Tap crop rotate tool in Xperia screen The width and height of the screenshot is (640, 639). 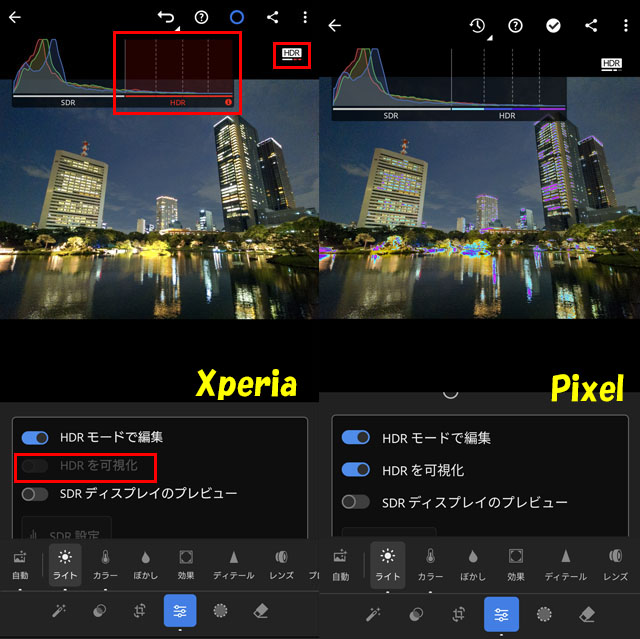tap(140, 611)
